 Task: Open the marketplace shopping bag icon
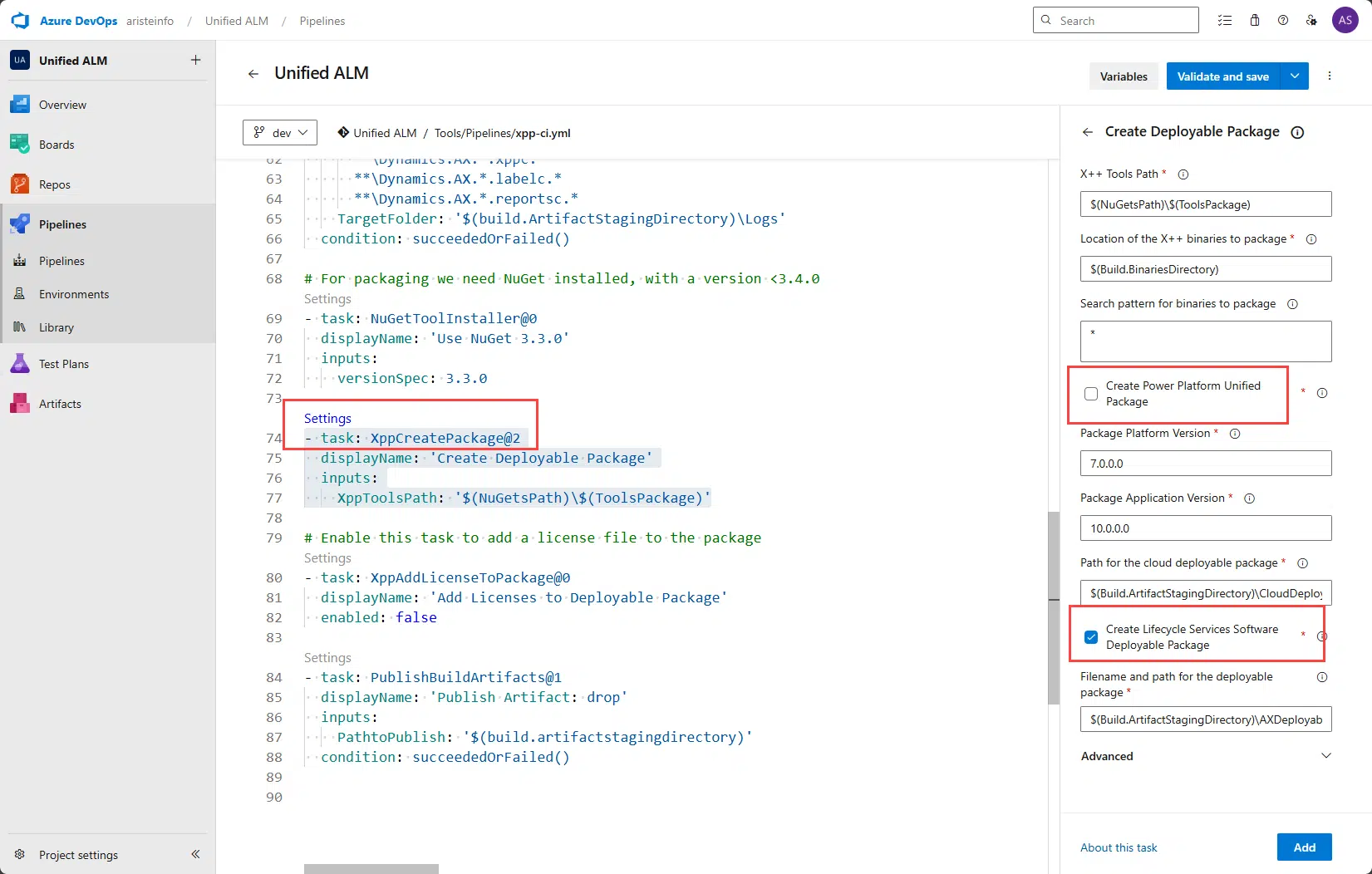click(1255, 21)
